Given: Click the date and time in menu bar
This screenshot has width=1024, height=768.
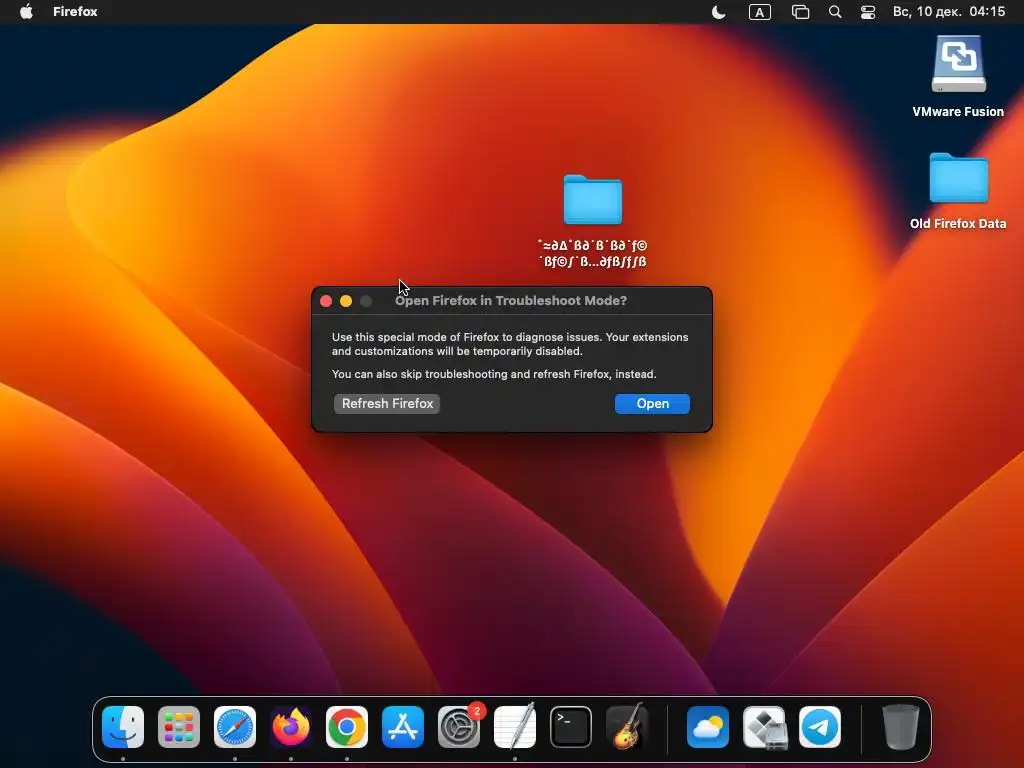Looking at the screenshot, I should pyautogui.click(x=949, y=12).
